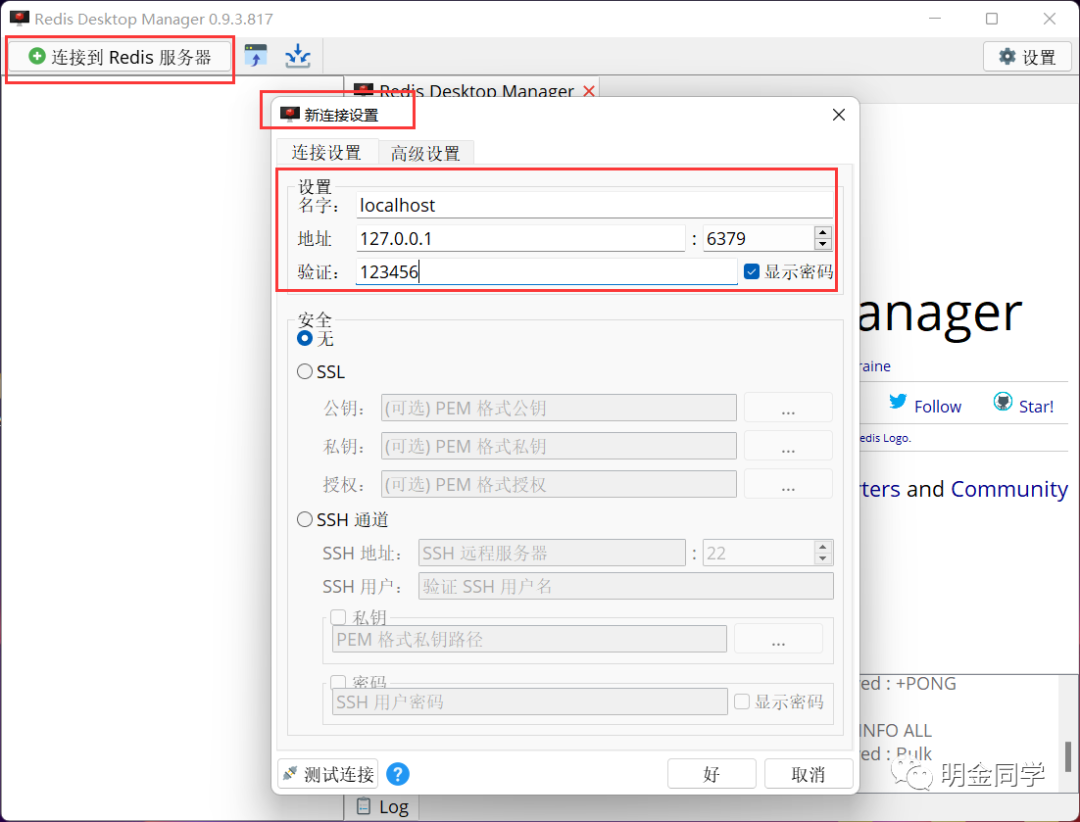This screenshot has height=822, width=1080.
Task: Enable the 私钥 checkbox in SSH section
Action: point(338,617)
